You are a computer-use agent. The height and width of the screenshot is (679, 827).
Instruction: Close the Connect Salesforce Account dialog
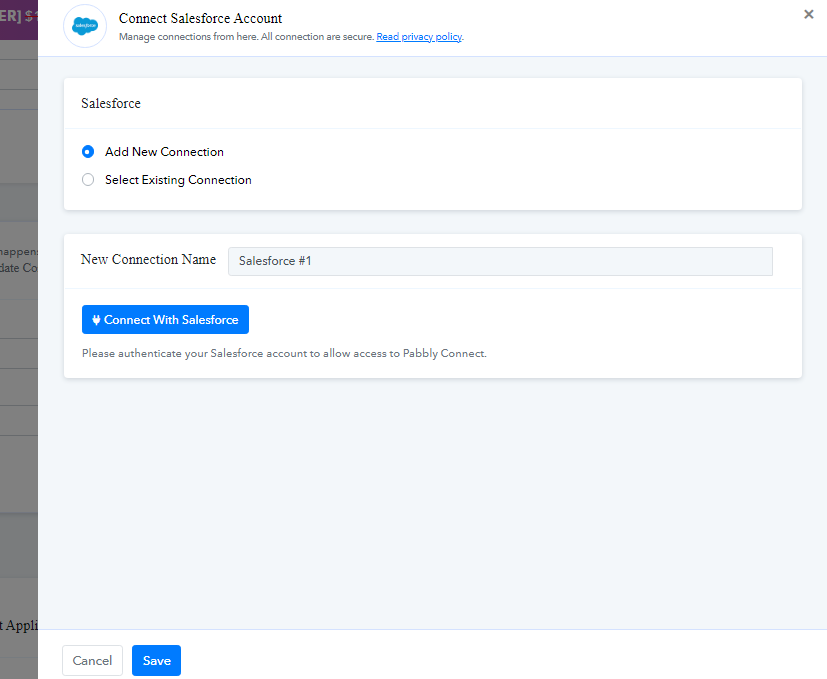pos(808,15)
